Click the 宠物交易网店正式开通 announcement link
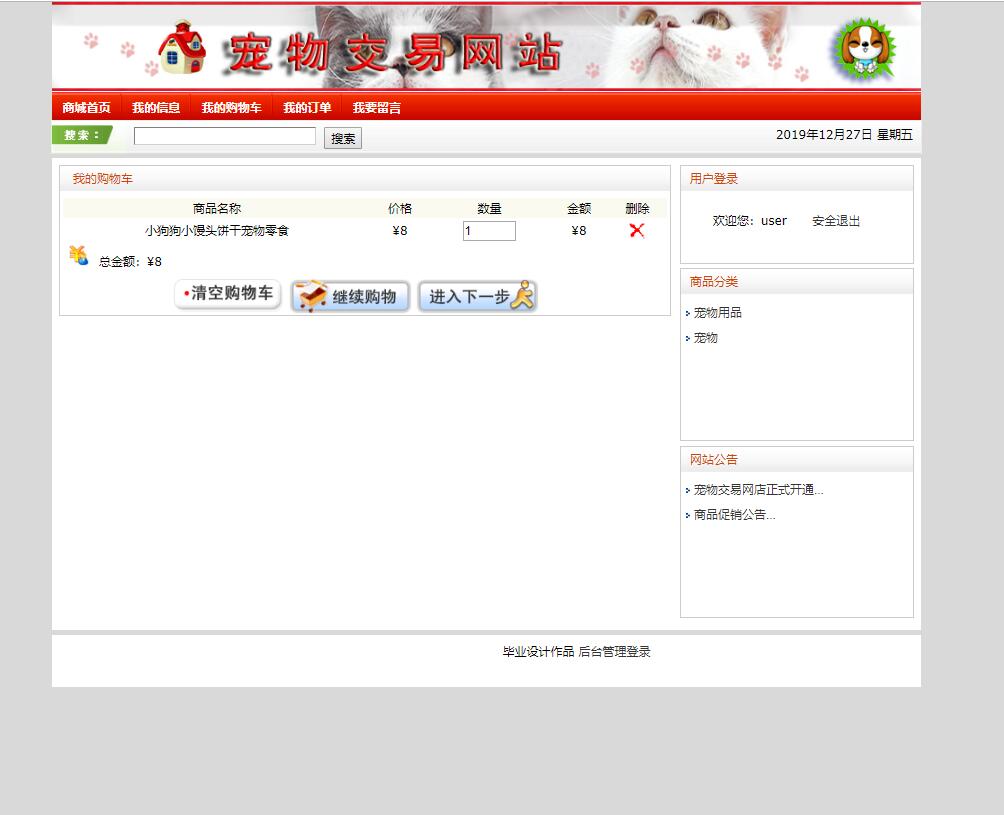1004x815 pixels. (x=756, y=489)
